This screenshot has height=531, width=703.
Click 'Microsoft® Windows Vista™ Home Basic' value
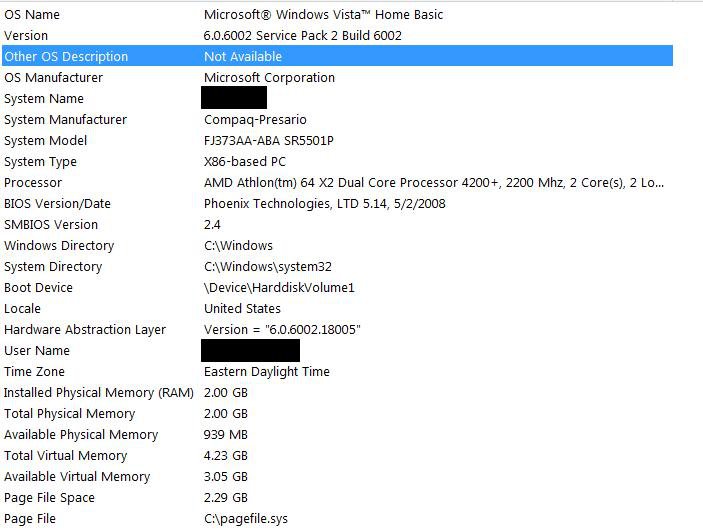click(323, 14)
